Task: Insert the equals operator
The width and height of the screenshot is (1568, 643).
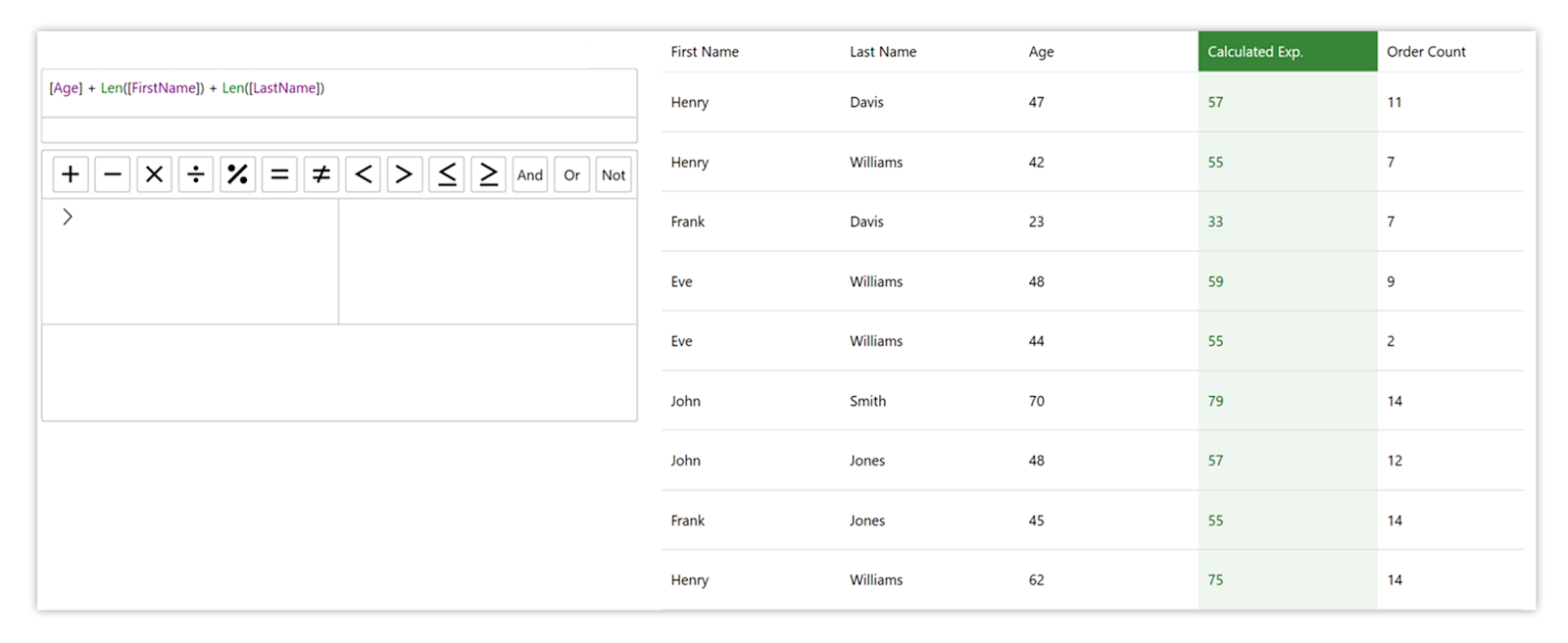Action: click(279, 174)
